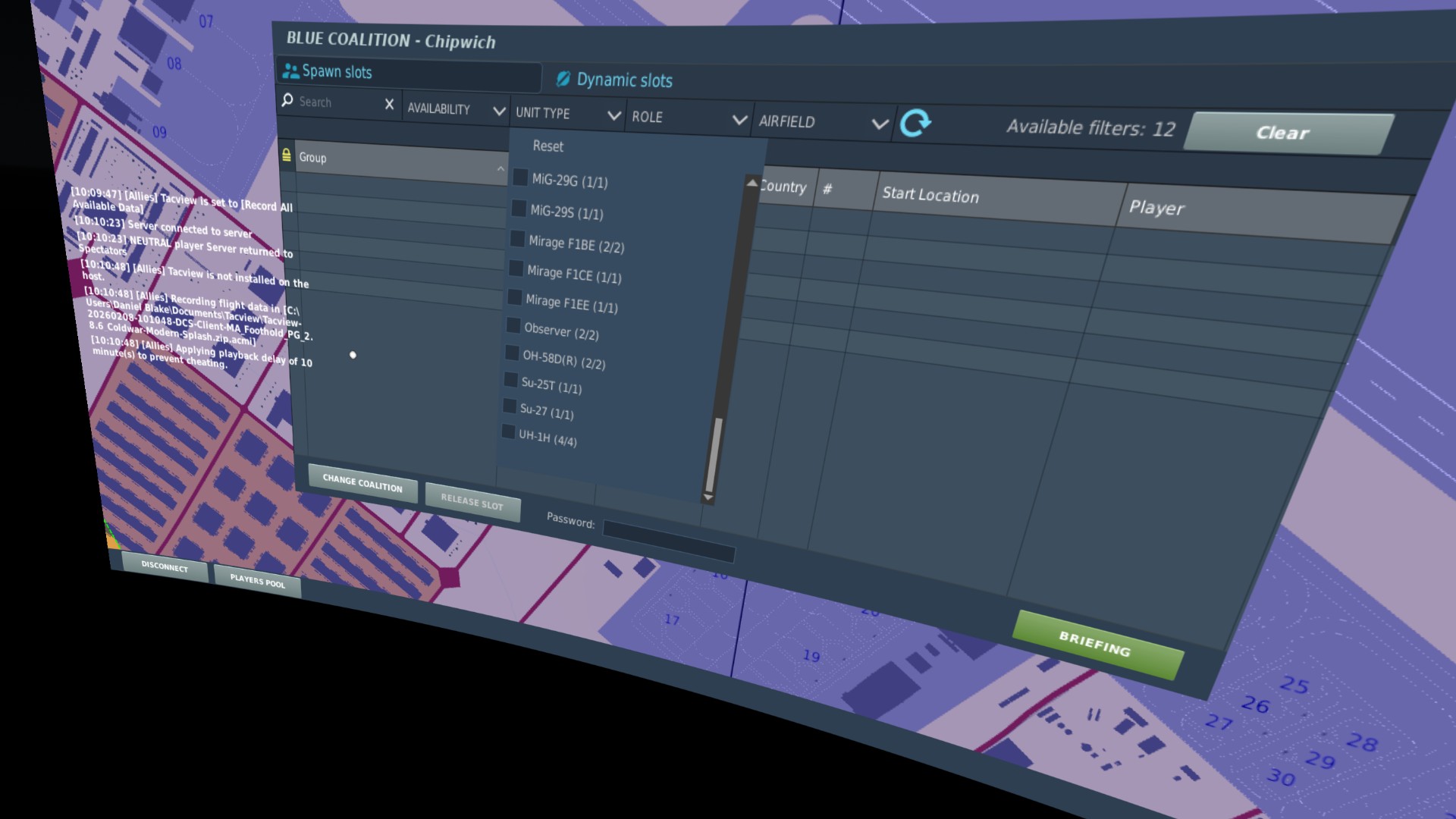
Task: Click the scroll down arrow in unit list
Action: click(x=708, y=497)
